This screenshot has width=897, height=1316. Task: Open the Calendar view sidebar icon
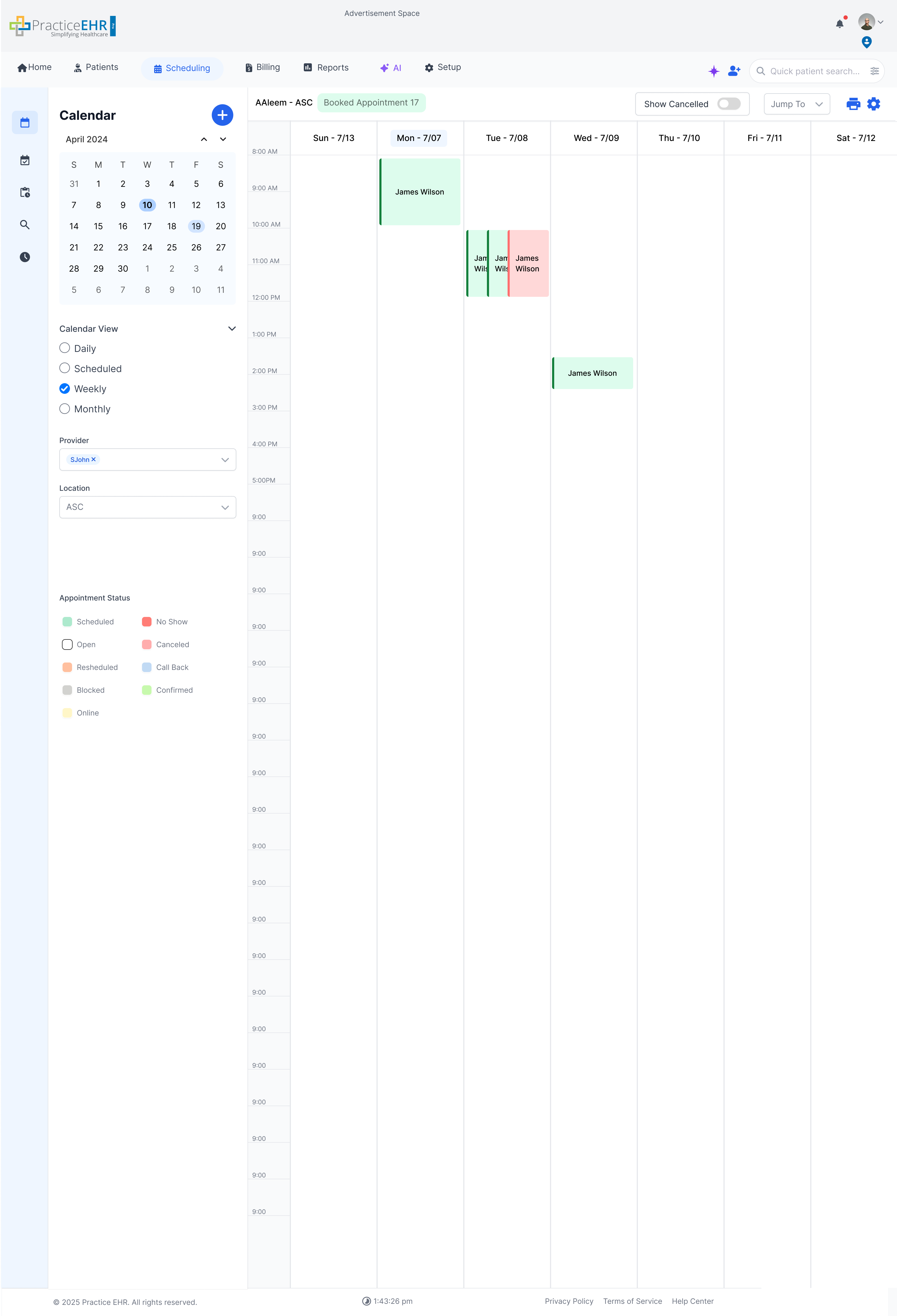pyautogui.click(x=25, y=122)
